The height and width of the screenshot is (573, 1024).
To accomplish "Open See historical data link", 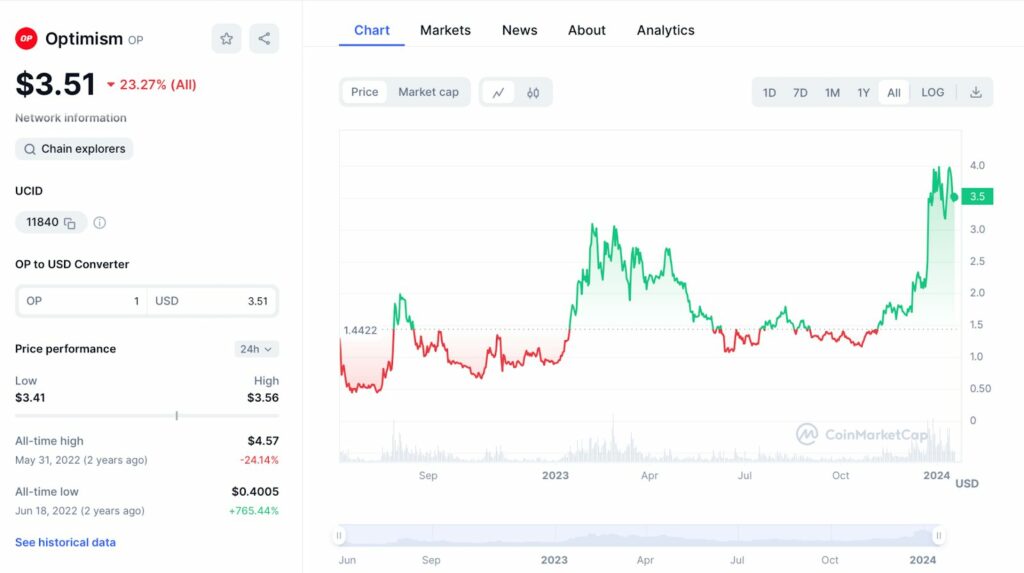I will (65, 542).
